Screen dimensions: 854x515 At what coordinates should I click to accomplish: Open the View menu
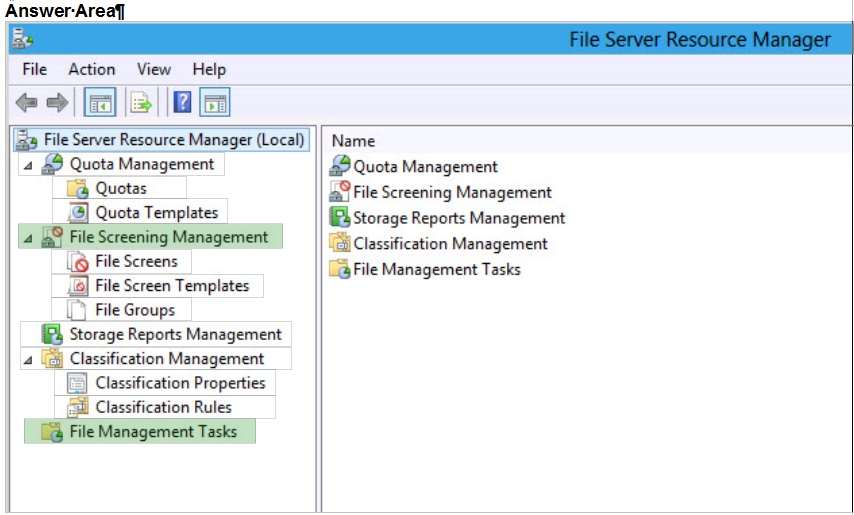tap(154, 70)
